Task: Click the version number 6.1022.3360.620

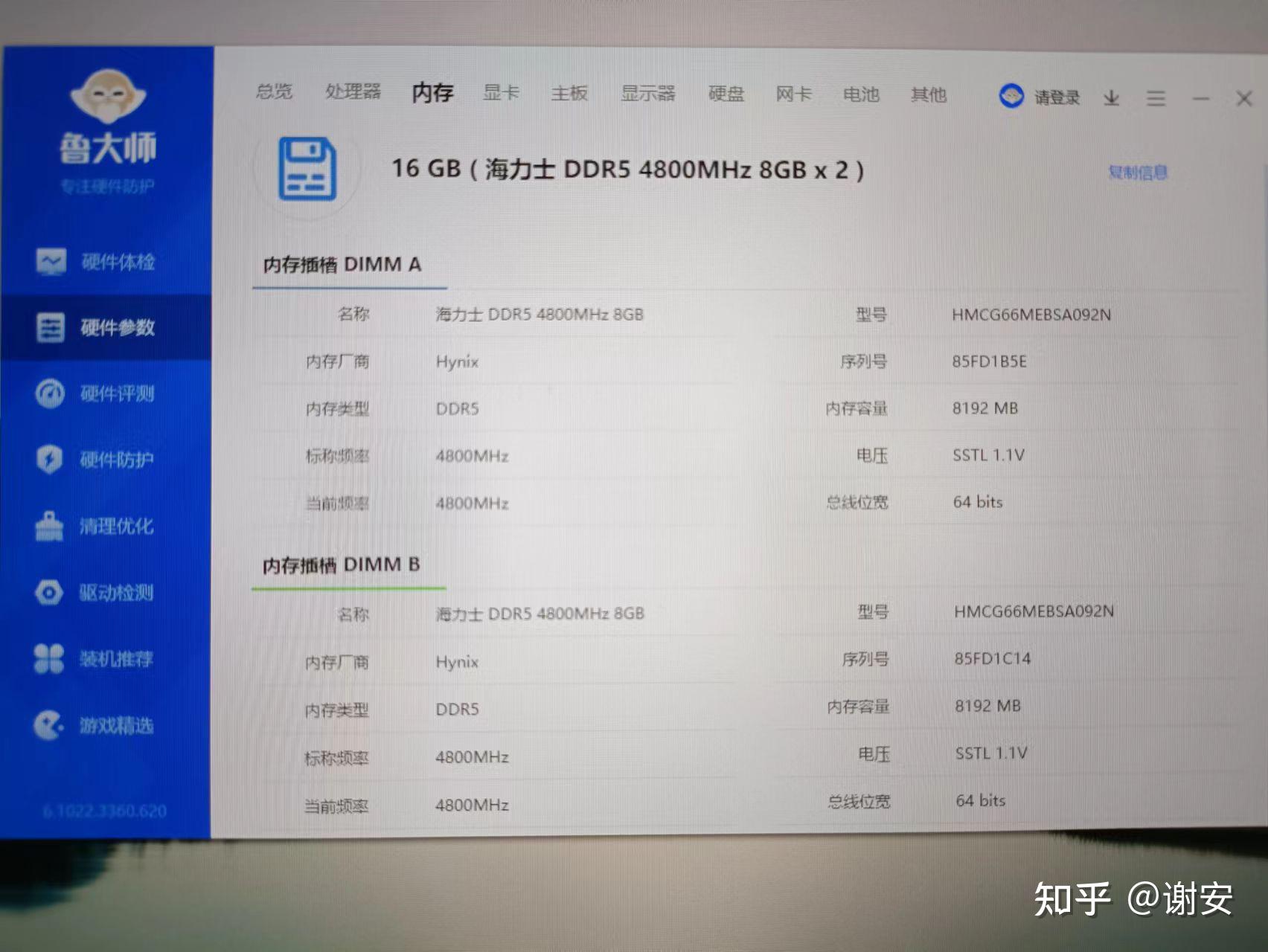Action: (105, 811)
